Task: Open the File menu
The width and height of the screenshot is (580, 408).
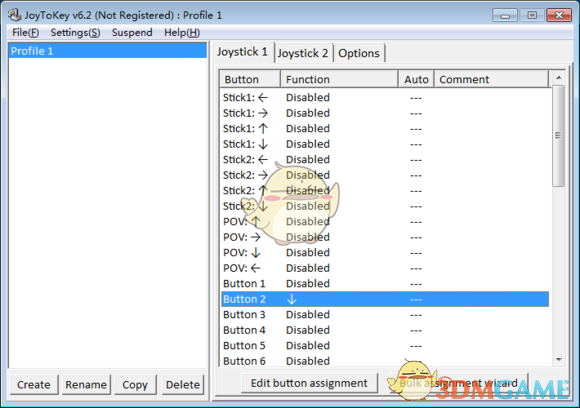Action: pos(25,33)
